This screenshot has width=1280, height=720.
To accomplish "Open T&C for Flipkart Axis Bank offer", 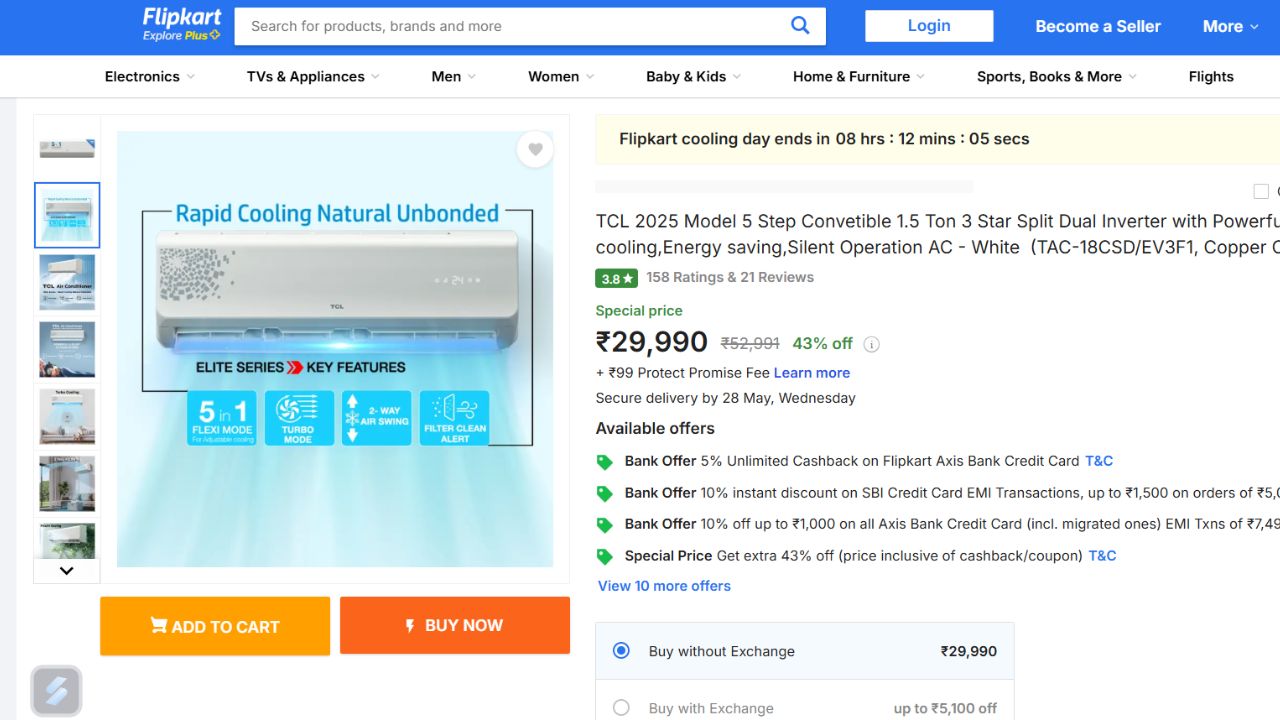I will click(x=1099, y=461).
